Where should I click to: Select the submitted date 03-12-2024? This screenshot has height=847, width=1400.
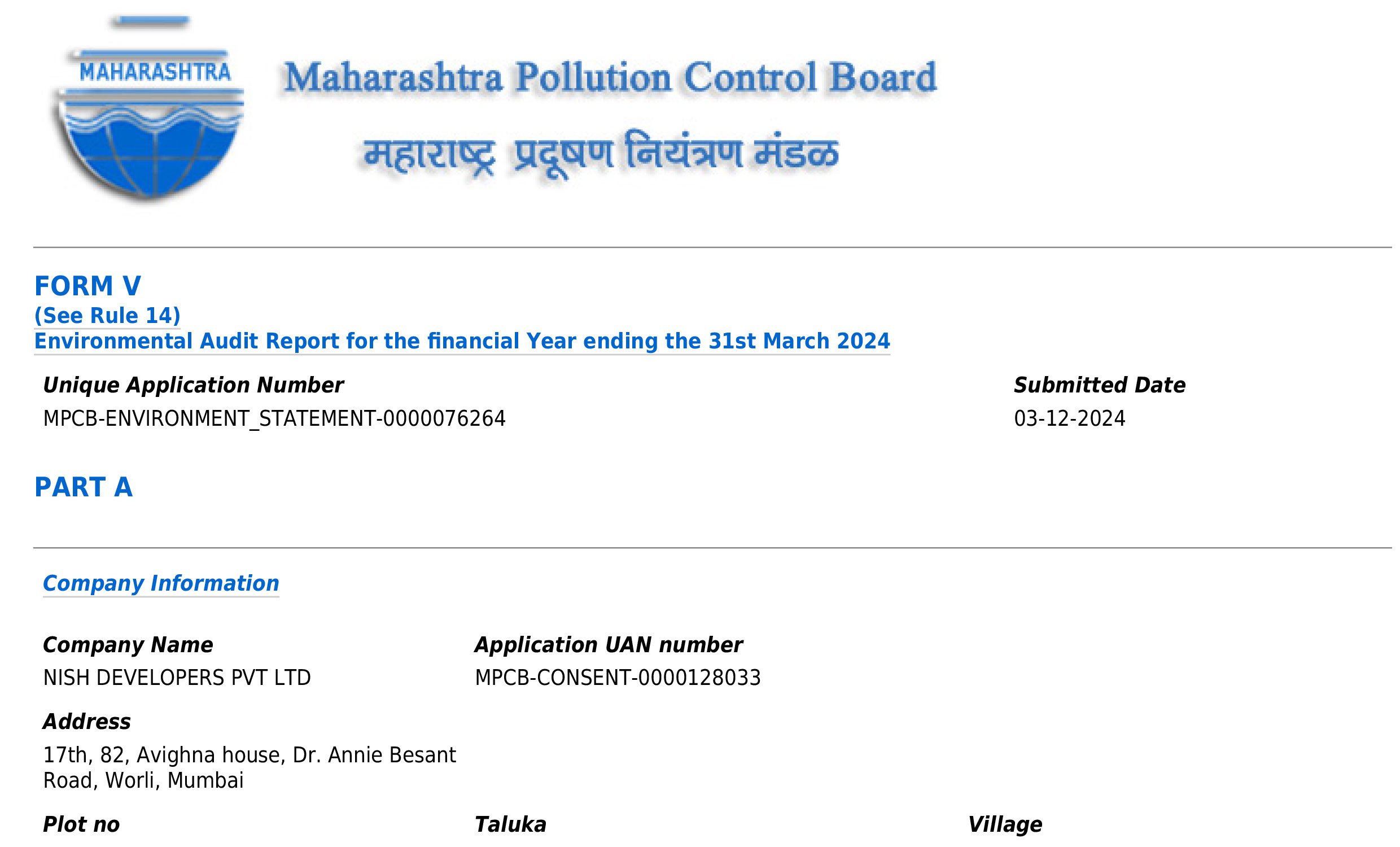[1069, 419]
